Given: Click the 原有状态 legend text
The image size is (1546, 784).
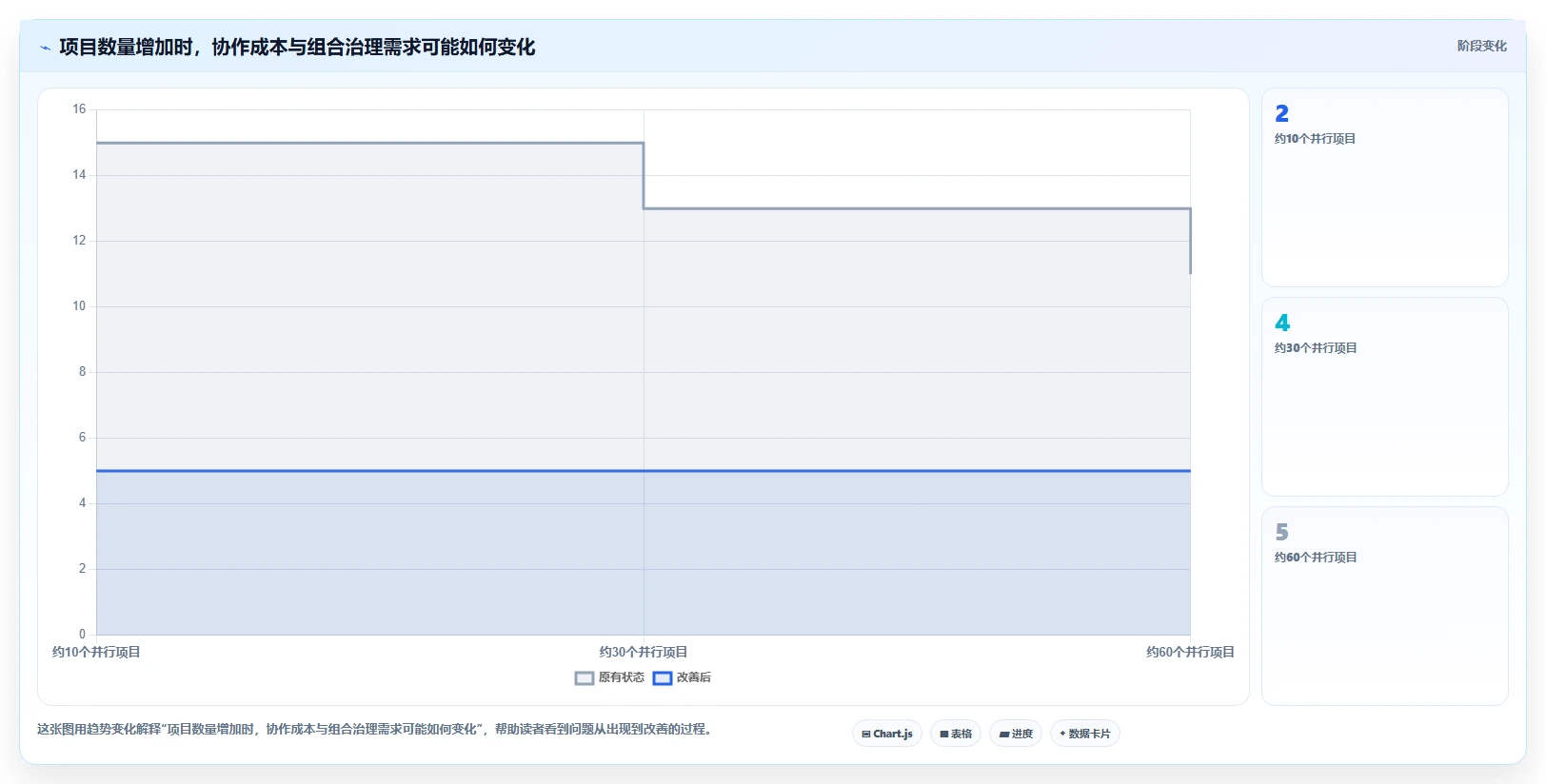Looking at the screenshot, I should pyautogui.click(x=622, y=677).
